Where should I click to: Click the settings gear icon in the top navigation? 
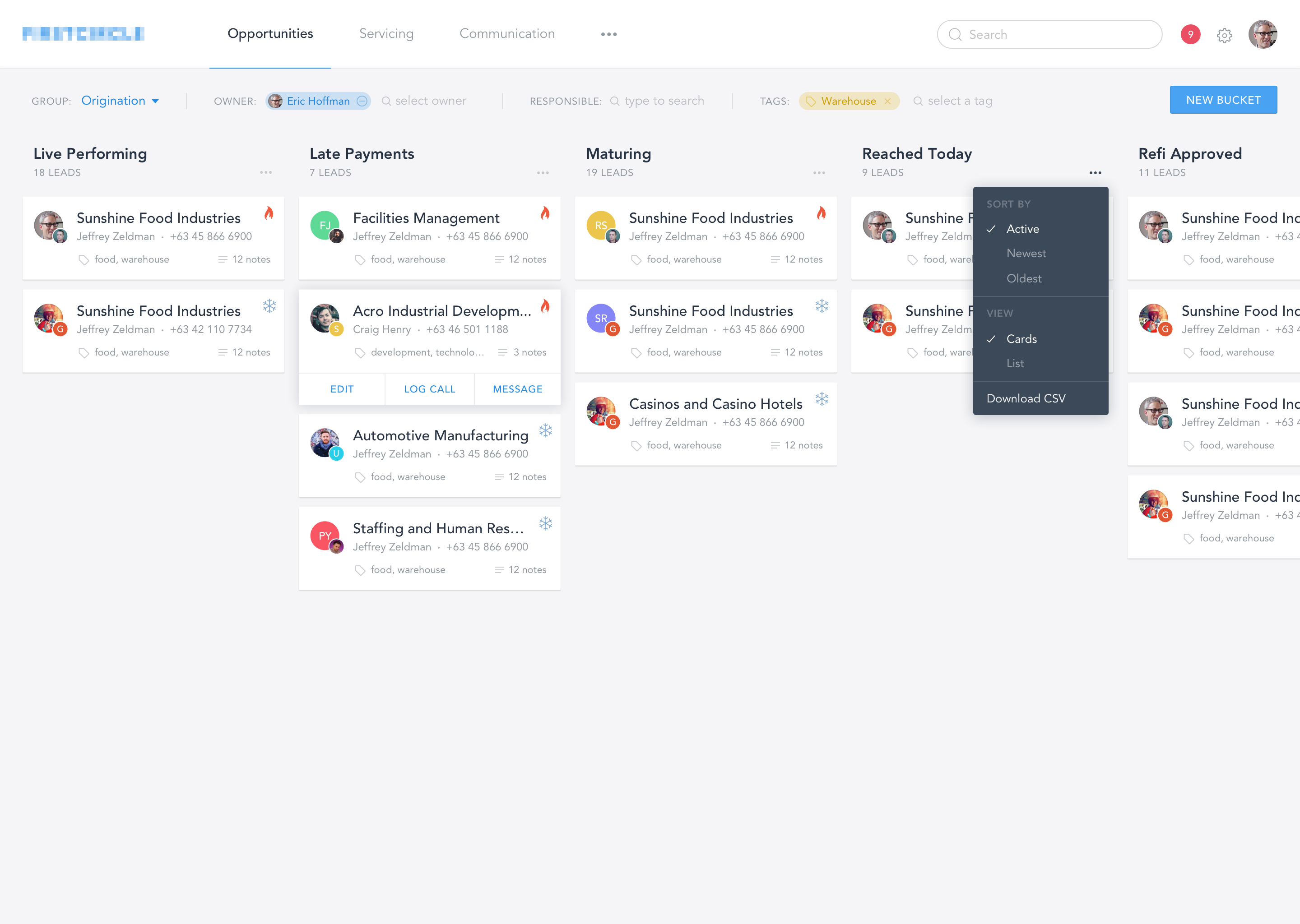pos(1225,34)
